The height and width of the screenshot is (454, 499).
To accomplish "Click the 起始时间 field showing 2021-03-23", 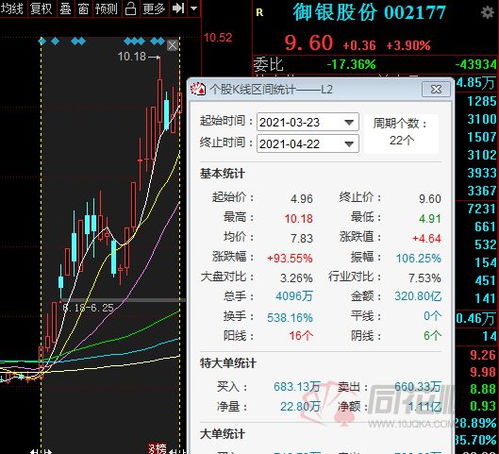I will coord(307,122).
